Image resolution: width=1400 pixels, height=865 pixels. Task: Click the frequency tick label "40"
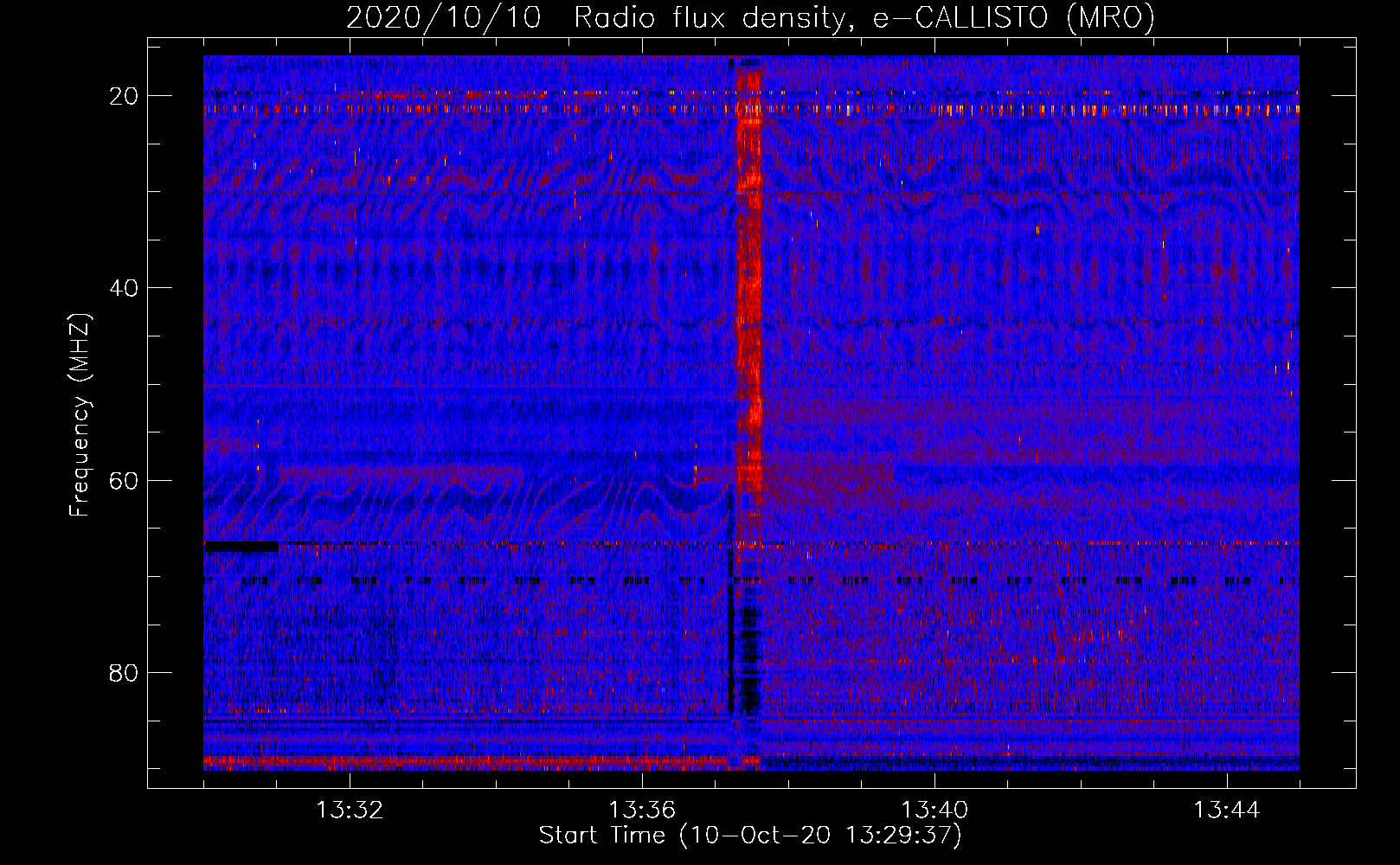coord(124,288)
